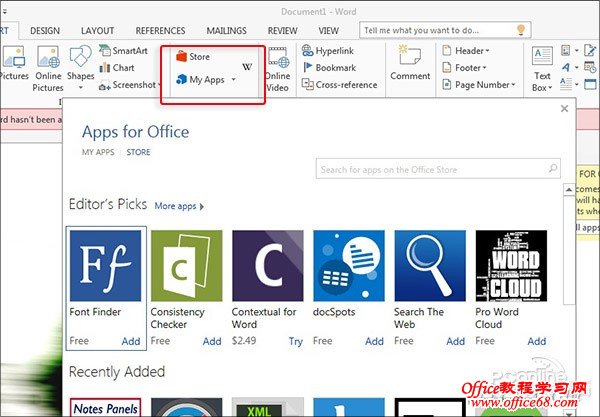Image resolution: width=600 pixels, height=417 pixels.
Task: Switch to the REFERENCES ribbon tab
Action: click(160, 31)
